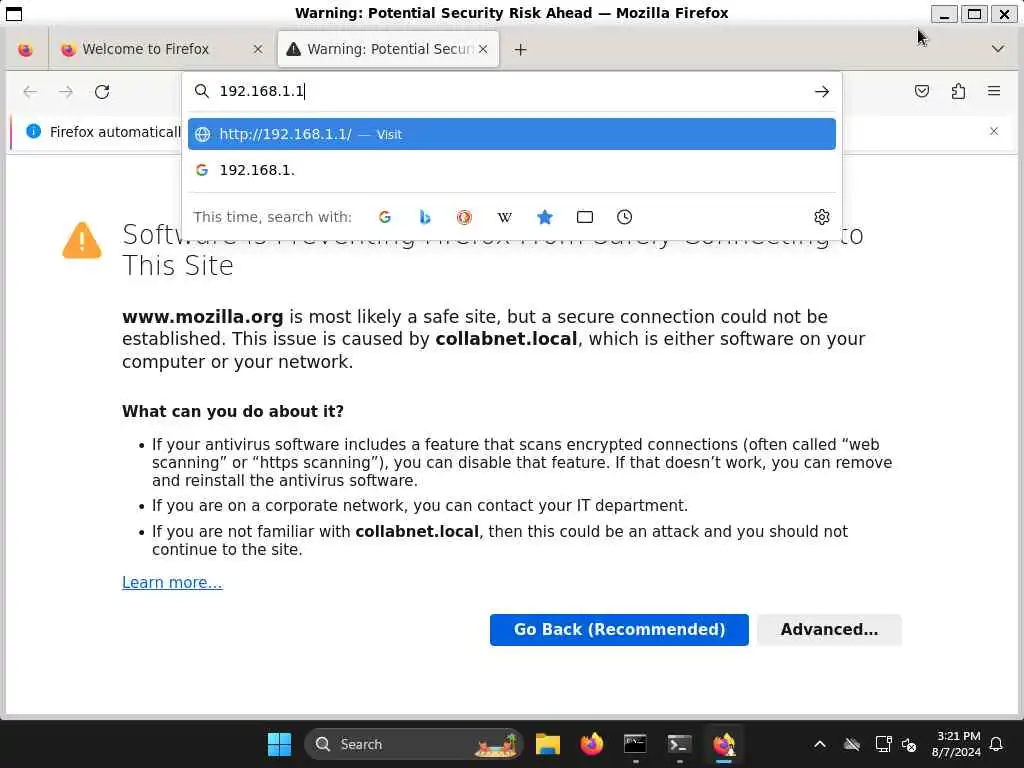Screen dimensions: 1024x768
Task: Search this time with Bing
Action: pyautogui.click(x=425, y=217)
